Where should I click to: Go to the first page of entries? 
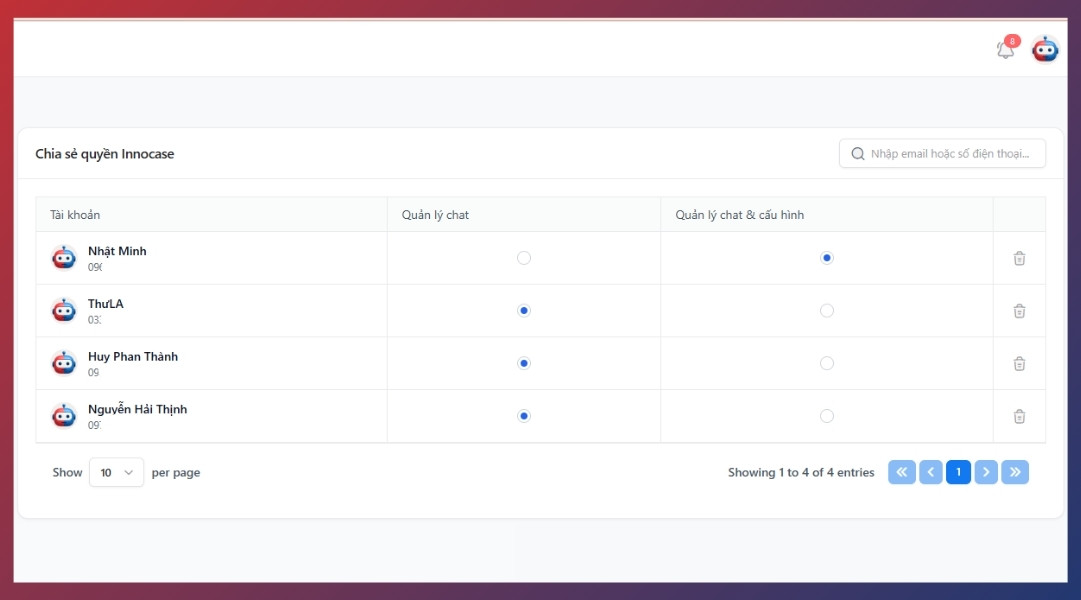click(x=901, y=472)
